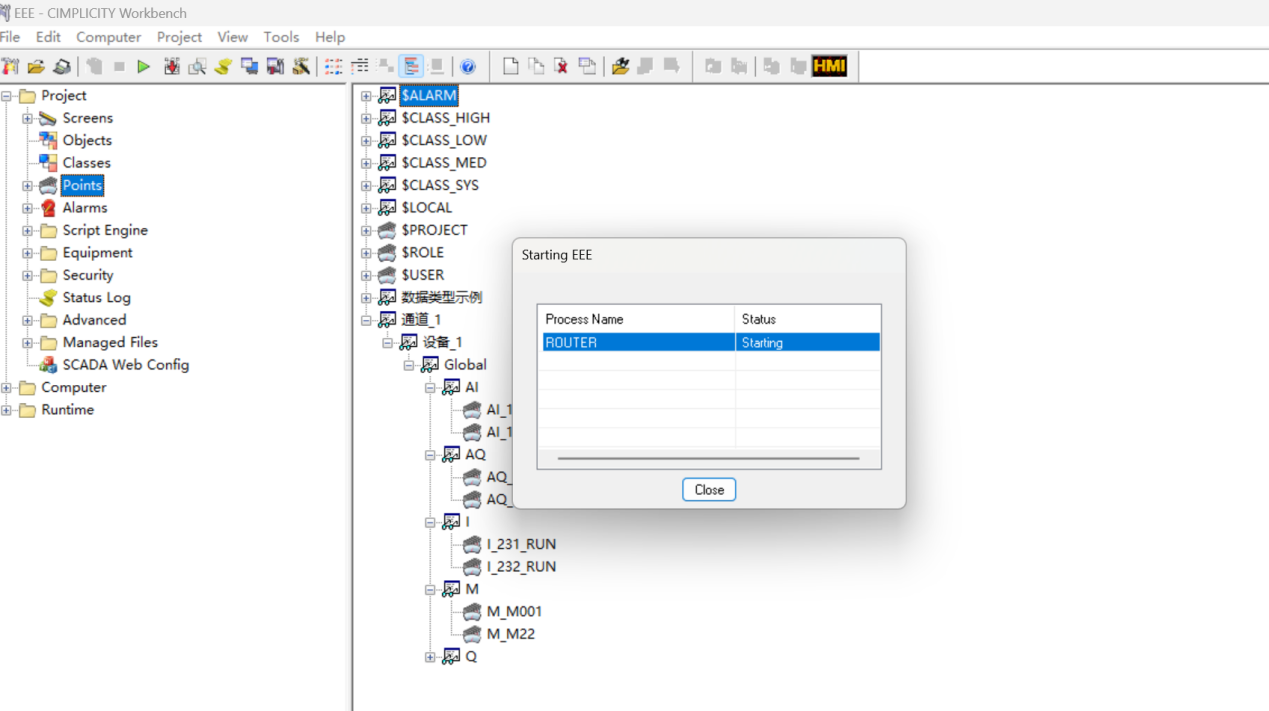Close the Starting EEE dialog
Screen dimensions: 1269x711
(x=709, y=490)
